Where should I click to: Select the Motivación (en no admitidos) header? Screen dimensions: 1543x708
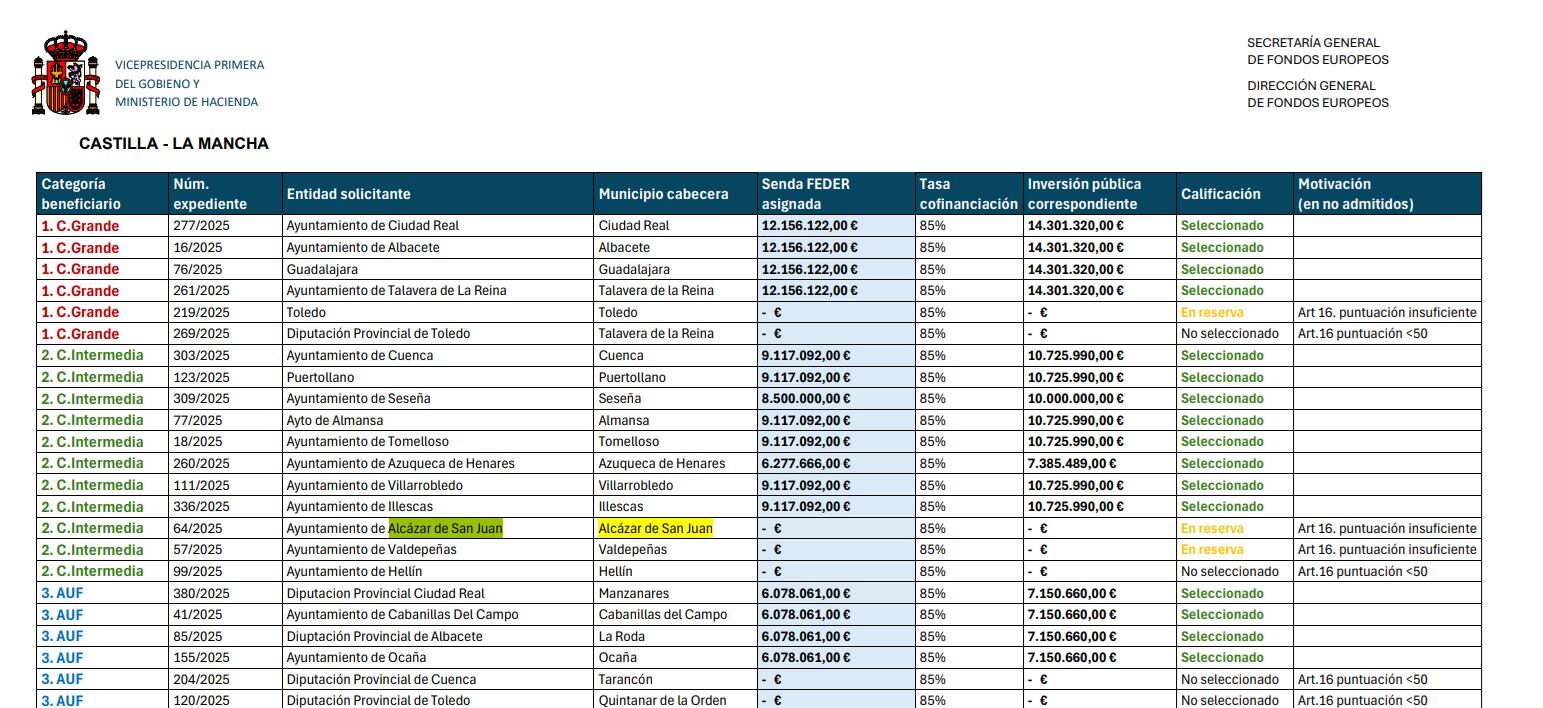click(x=1355, y=193)
